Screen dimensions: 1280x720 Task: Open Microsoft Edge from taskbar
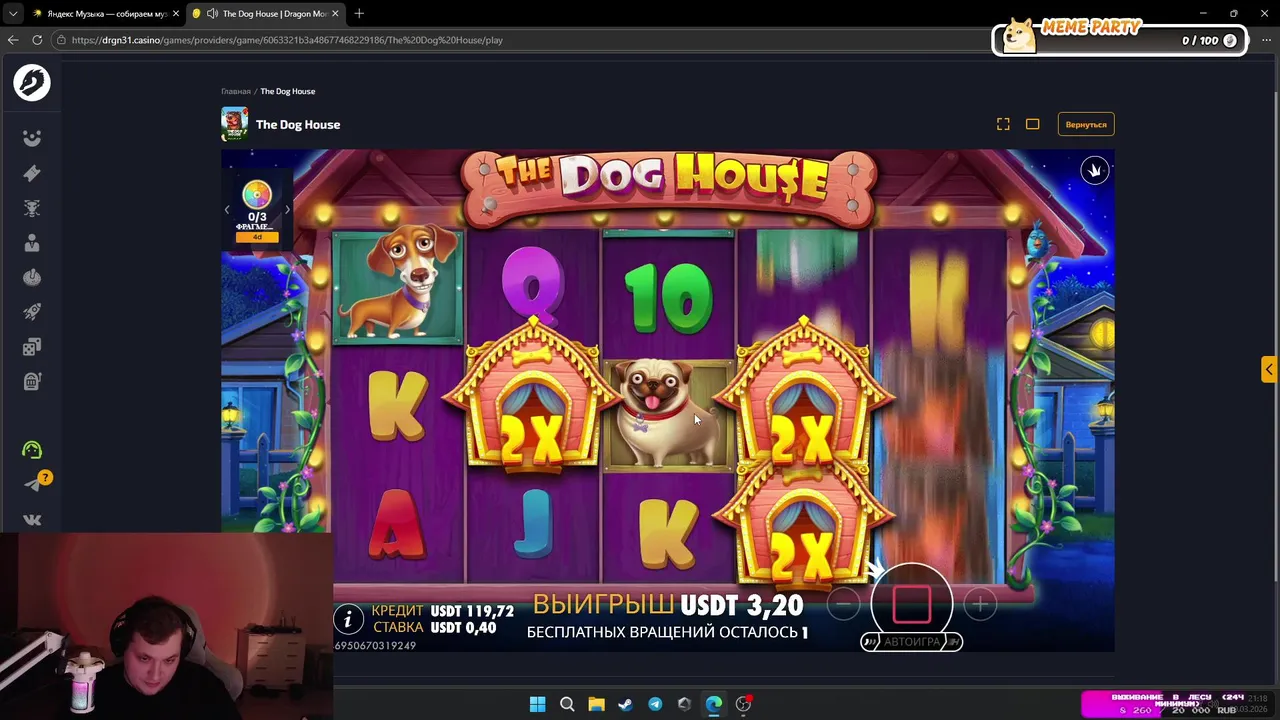pyautogui.click(x=713, y=704)
